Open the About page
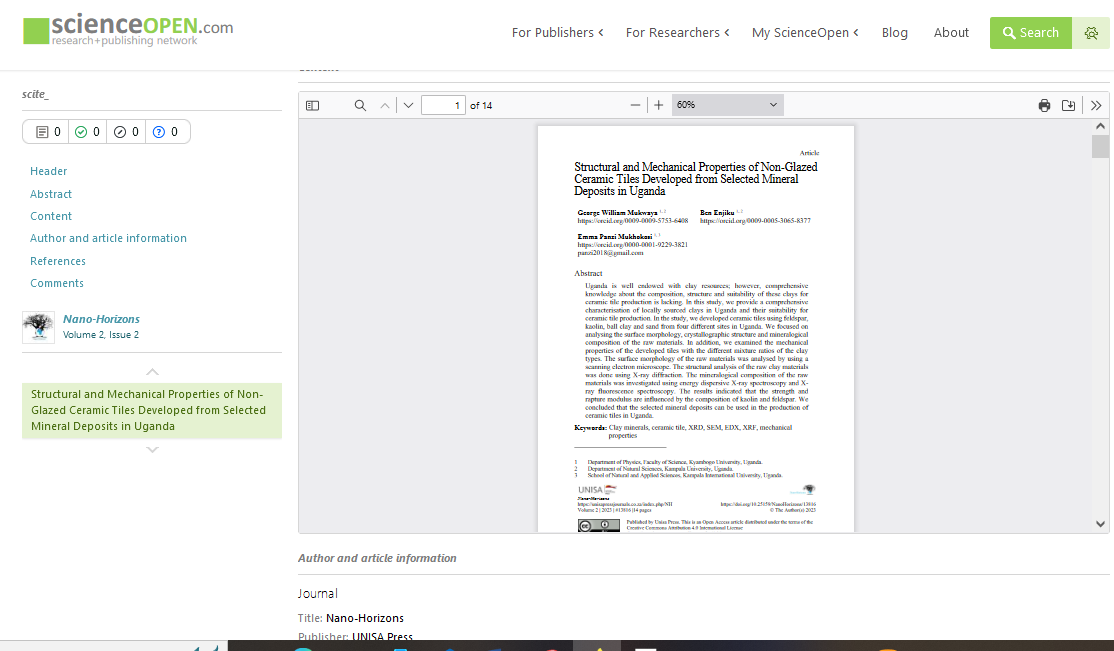This screenshot has width=1114, height=651. click(x=951, y=33)
